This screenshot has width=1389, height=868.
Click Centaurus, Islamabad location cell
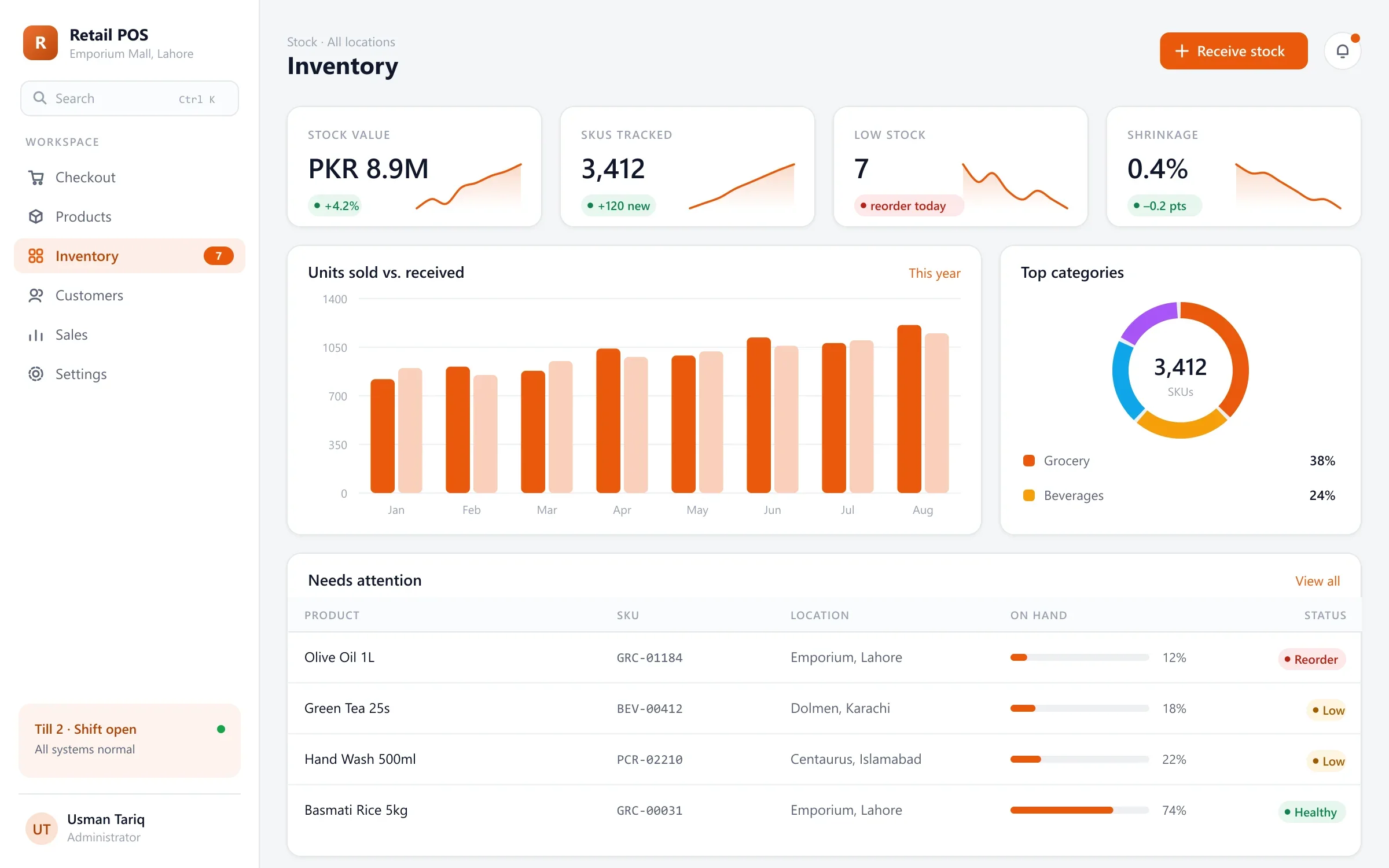(x=855, y=759)
